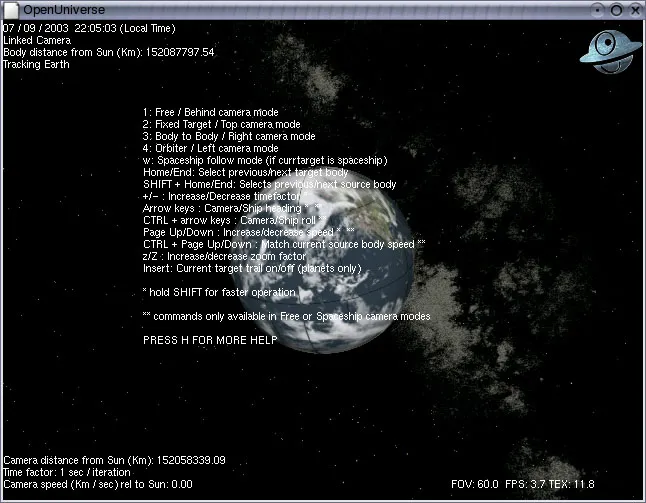Image resolution: width=646 pixels, height=503 pixels.
Task: Click 'CTRL + arrow keys : Camera/Ship roll'
Action: [234, 220]
